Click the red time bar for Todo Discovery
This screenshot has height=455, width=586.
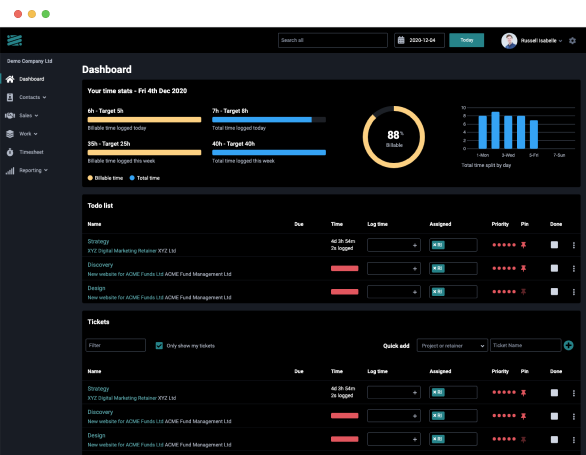pos(345,268)
